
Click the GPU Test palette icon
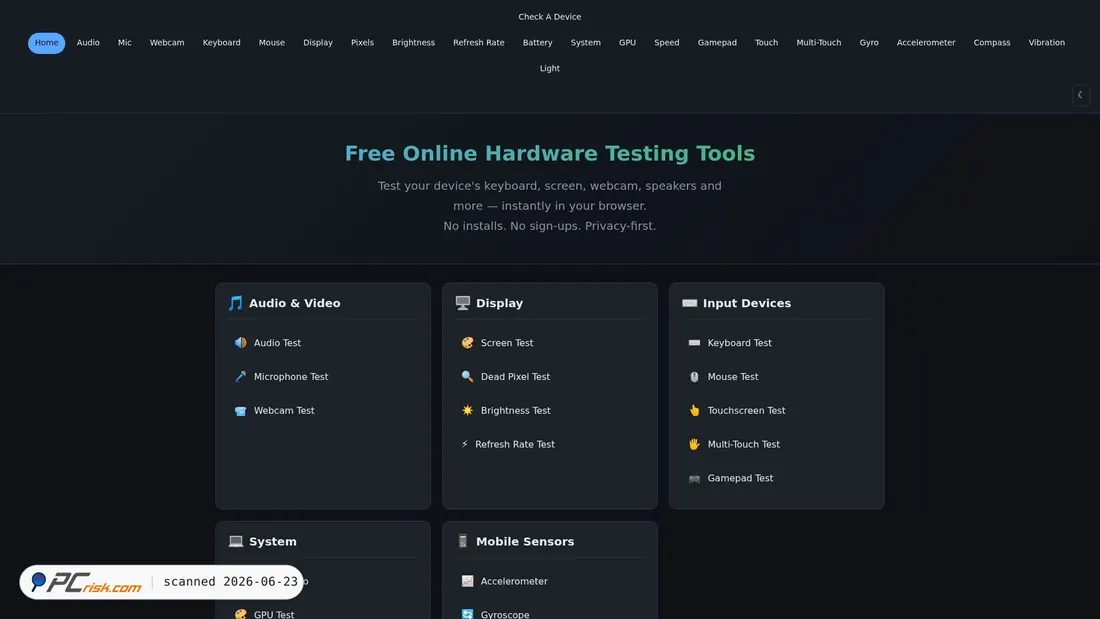tap(241, 614)
